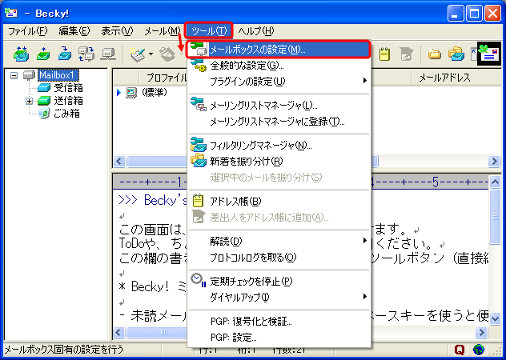The width and height of the screenshot is (506, 360).
Task: Click the compose new message icon
Action: click(138, 54)
